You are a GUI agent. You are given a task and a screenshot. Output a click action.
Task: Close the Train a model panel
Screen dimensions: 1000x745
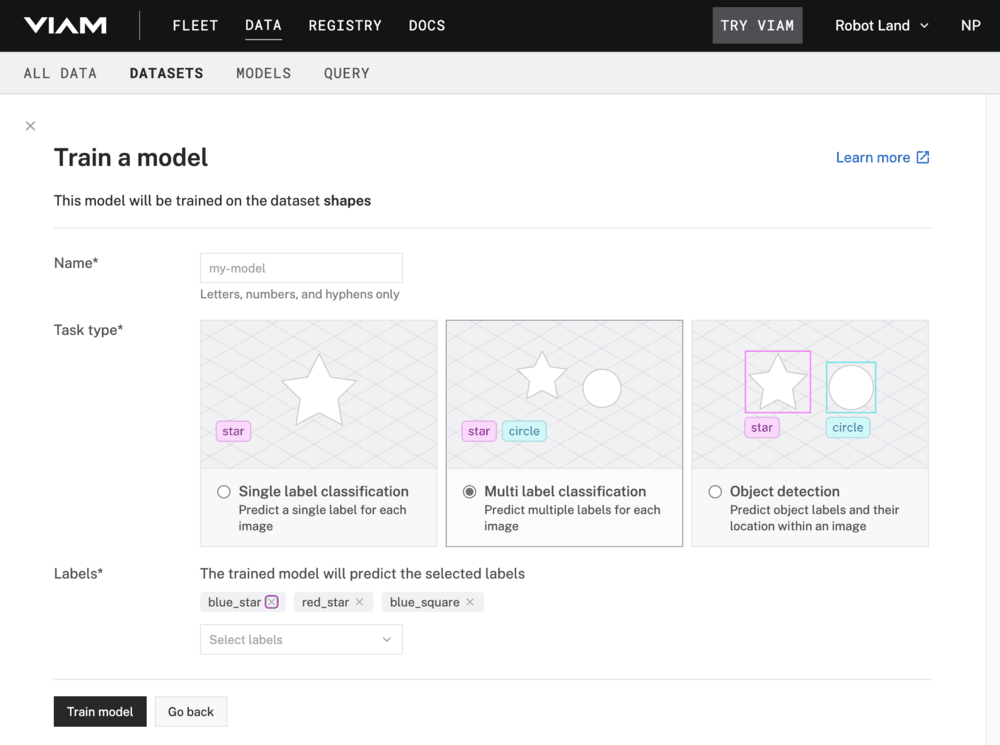pos(30,126)
